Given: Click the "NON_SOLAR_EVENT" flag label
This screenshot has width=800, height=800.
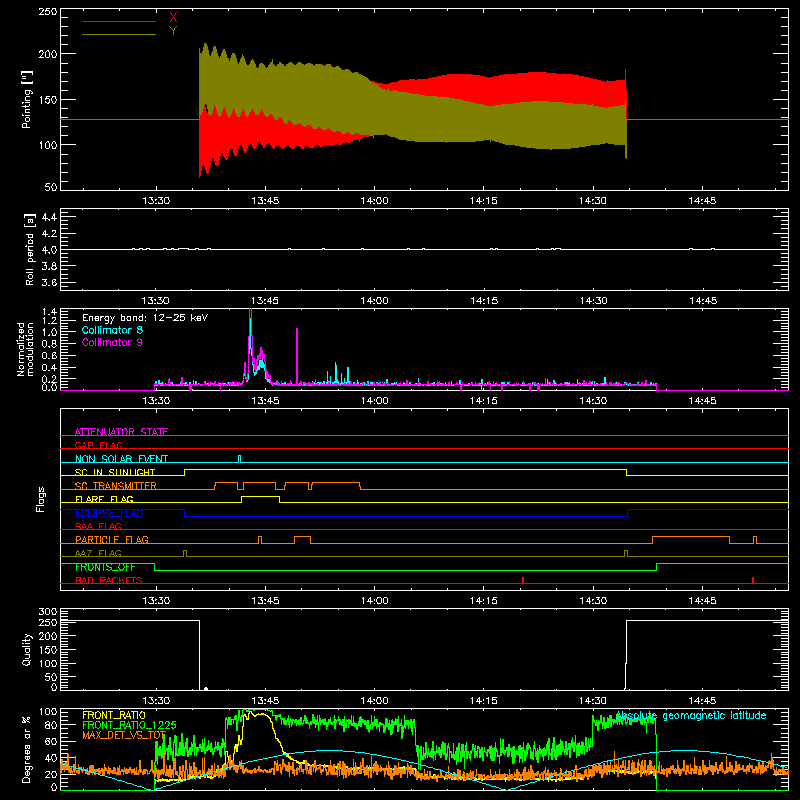Looking at the screenshot, I should point(121,459).
